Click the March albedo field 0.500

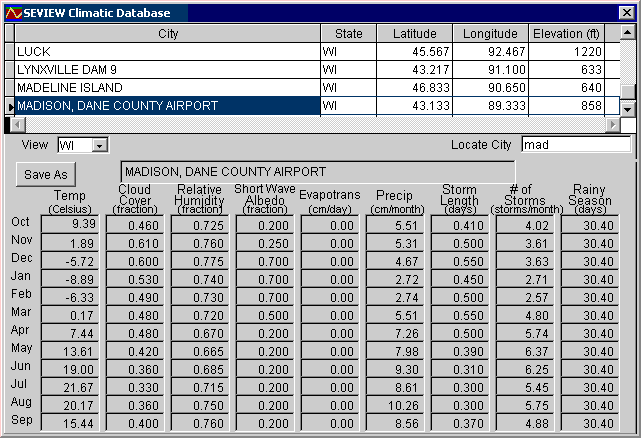tap(265, 314)
